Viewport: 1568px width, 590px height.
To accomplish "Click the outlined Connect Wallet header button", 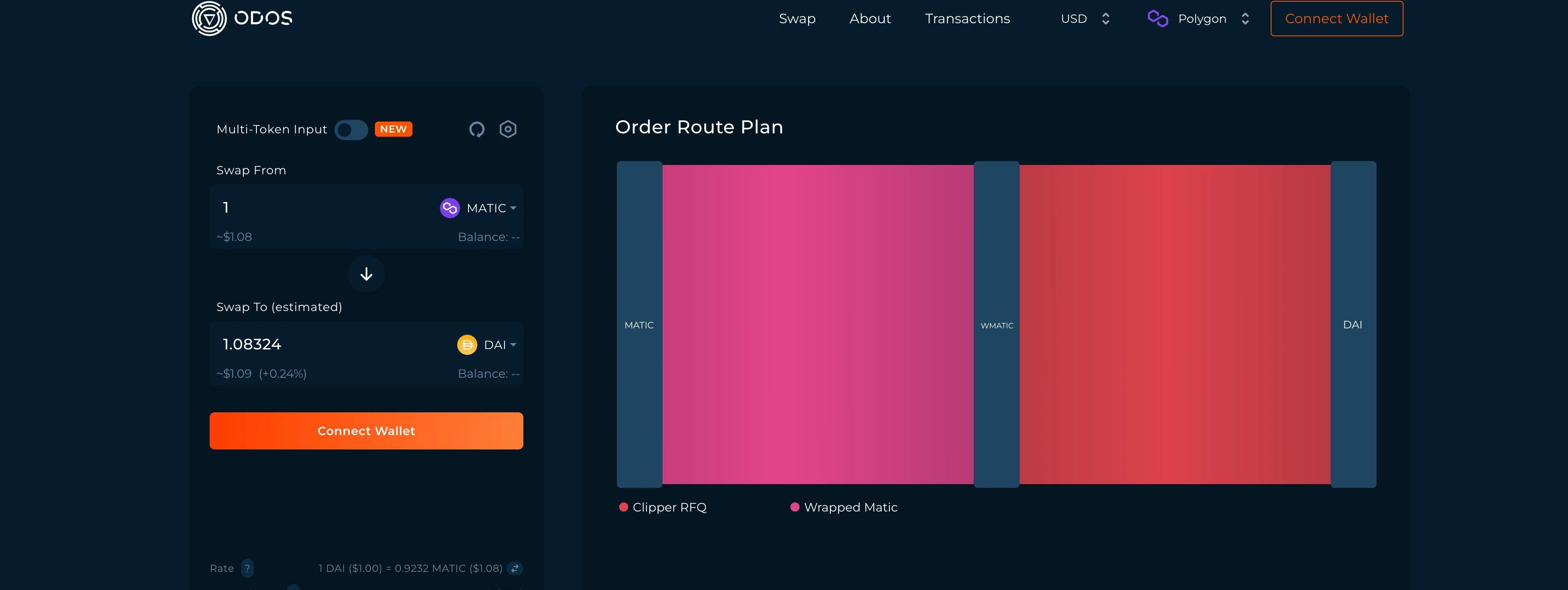I will 1336,19.
